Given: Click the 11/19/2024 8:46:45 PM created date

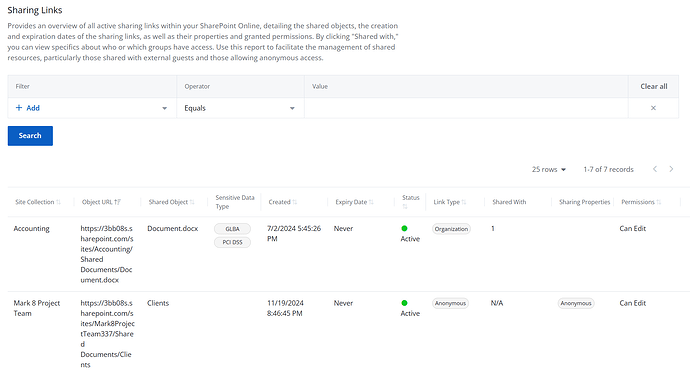Looking at the screenshot, I should [285, 308].
